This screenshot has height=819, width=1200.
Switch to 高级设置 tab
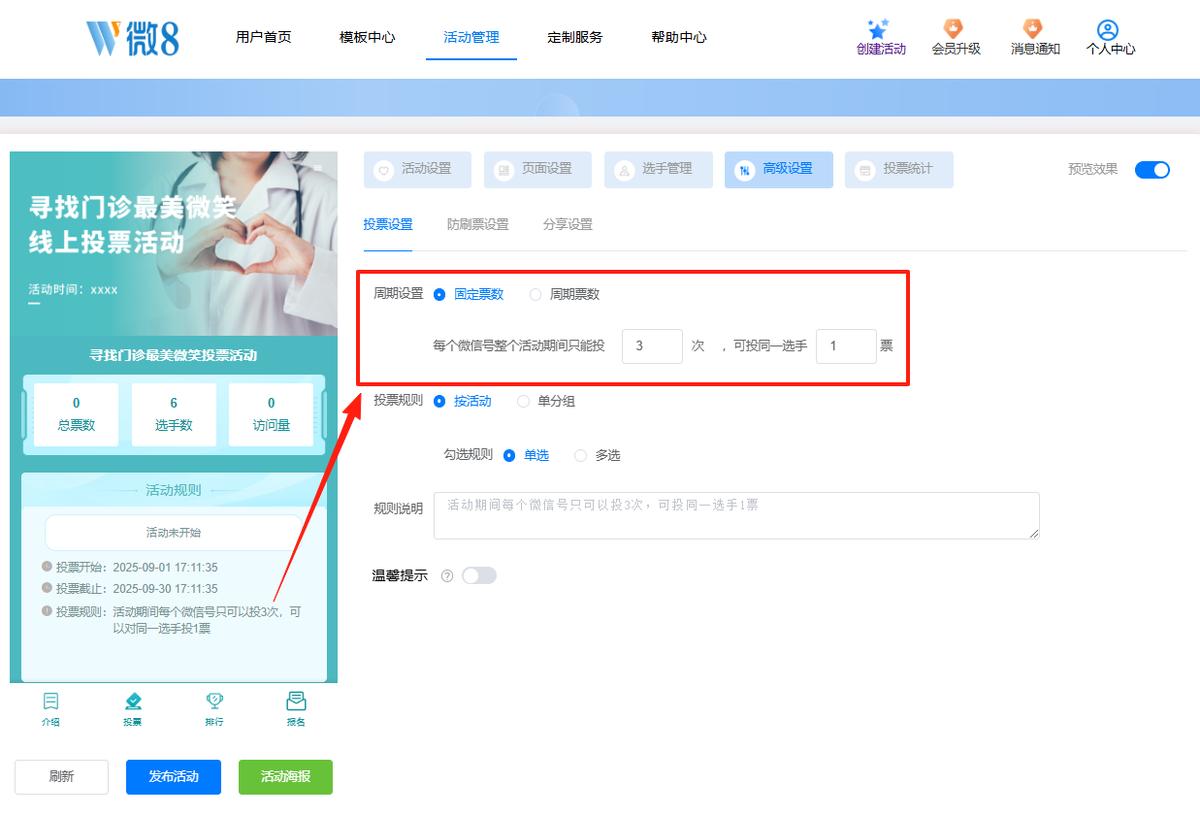779,170
